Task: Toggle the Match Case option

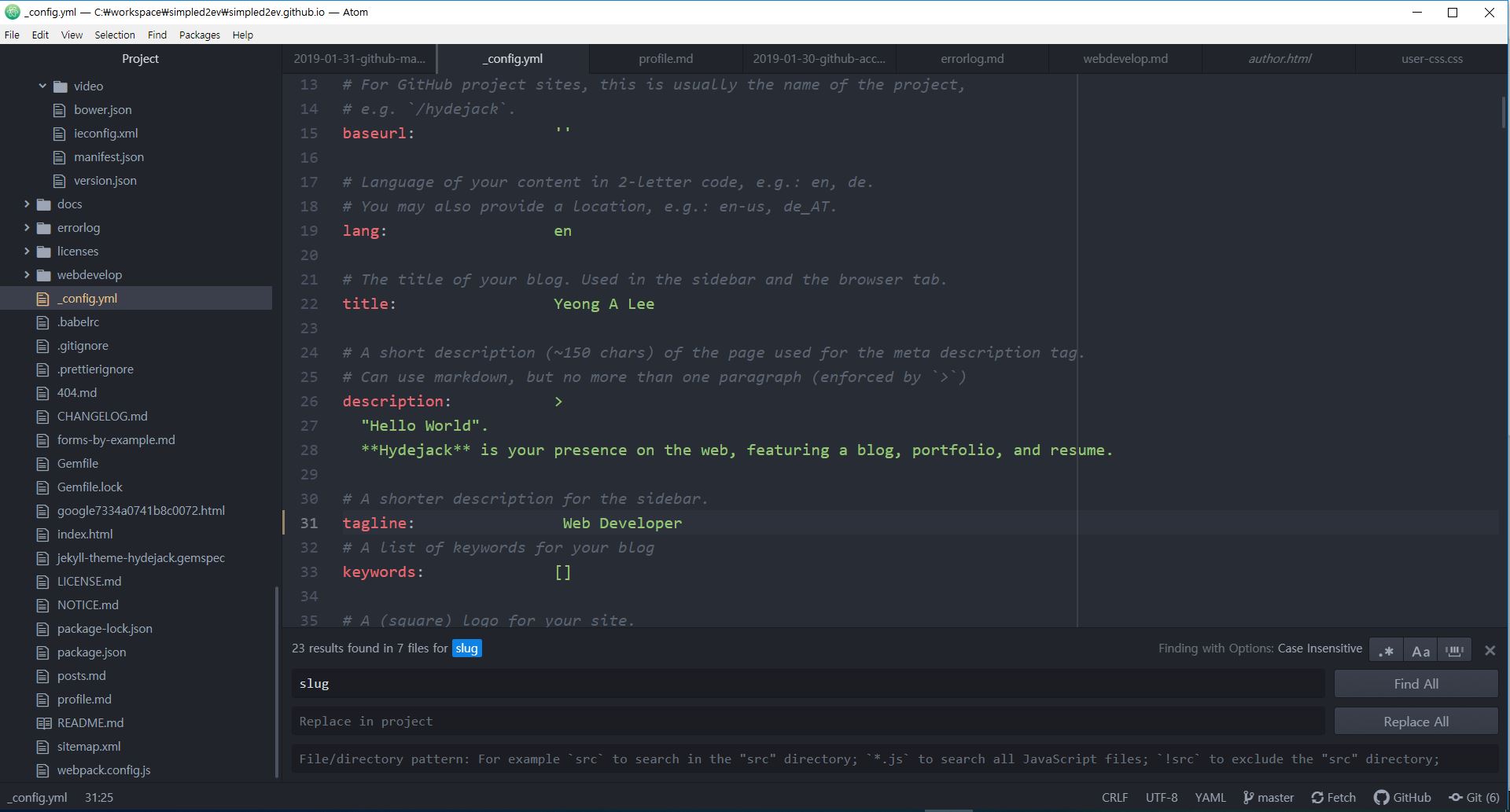Action: [1420, 650]
